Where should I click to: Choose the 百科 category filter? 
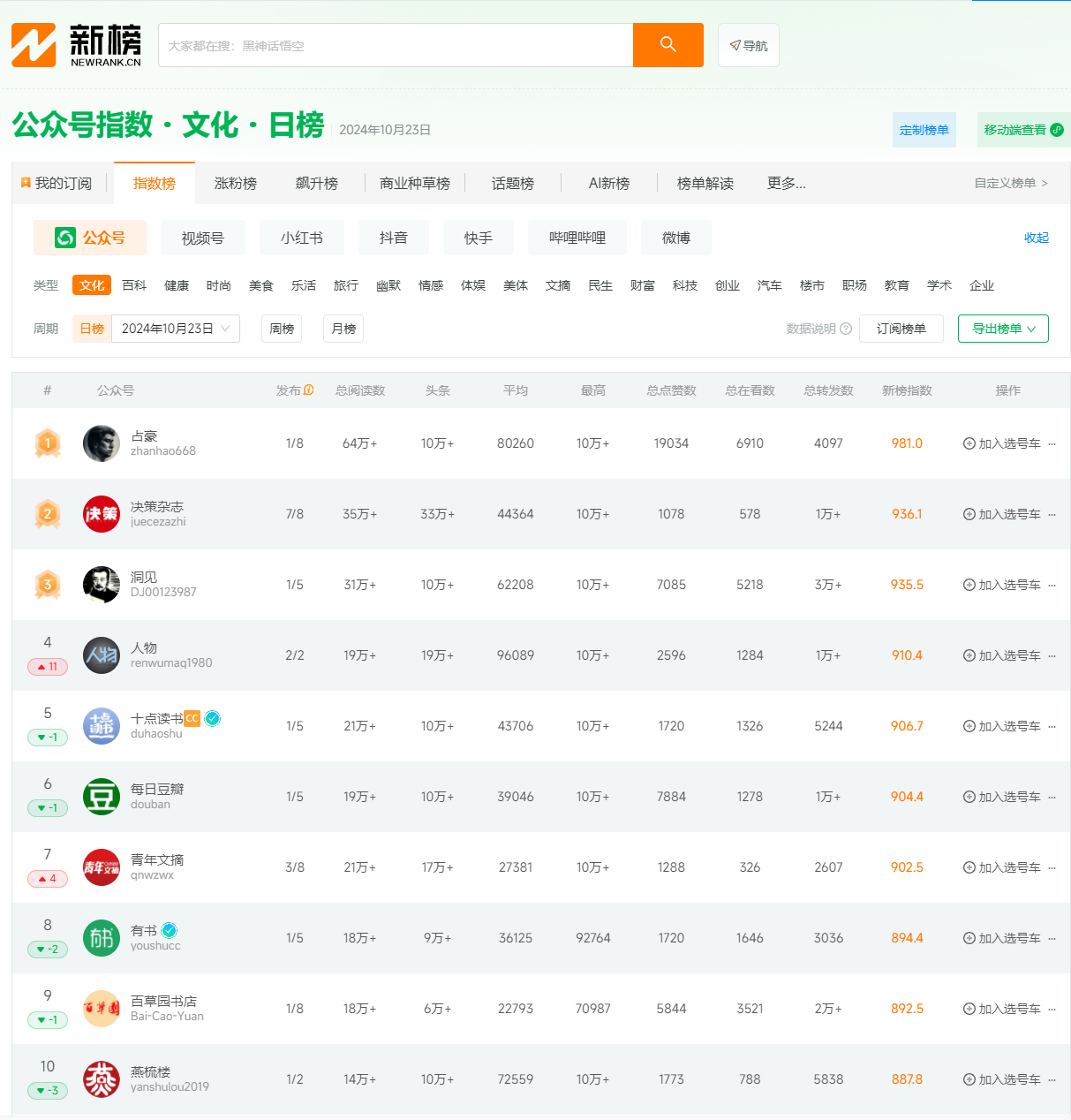(x=134, y=285)
